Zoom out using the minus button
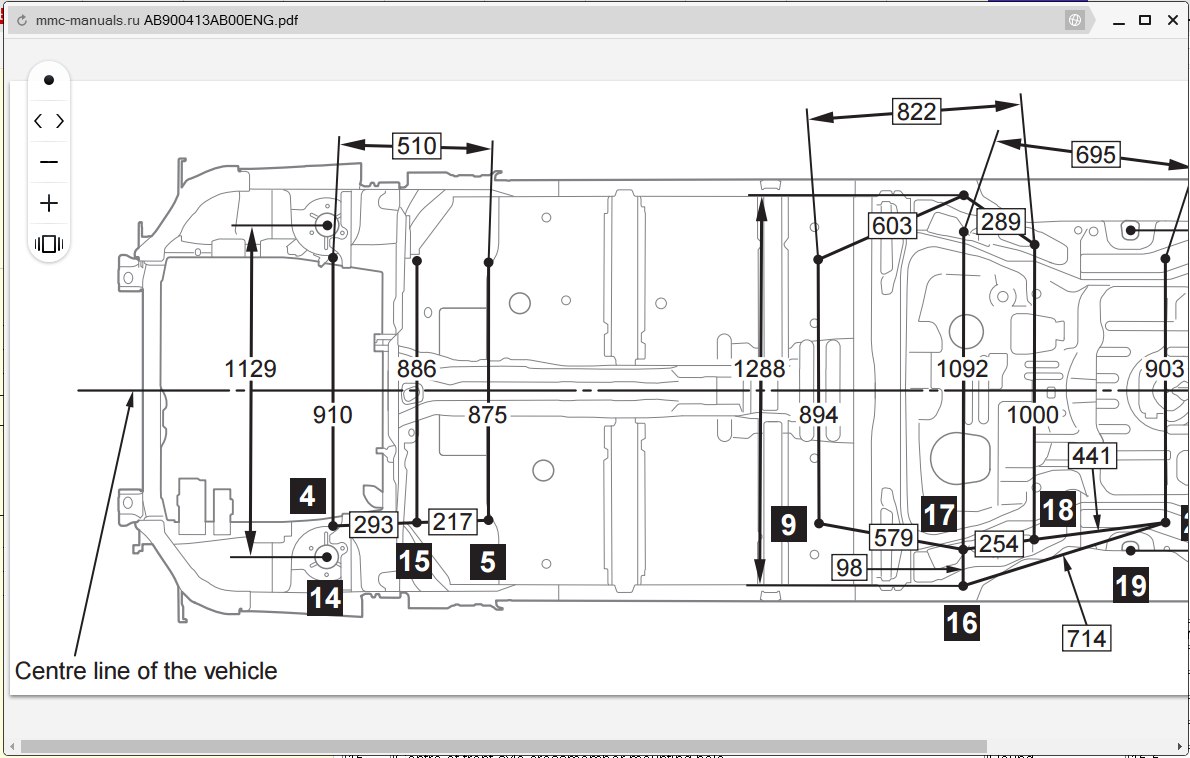The image size is (1190, 758). pyautogui.click(x=49, y=162)
